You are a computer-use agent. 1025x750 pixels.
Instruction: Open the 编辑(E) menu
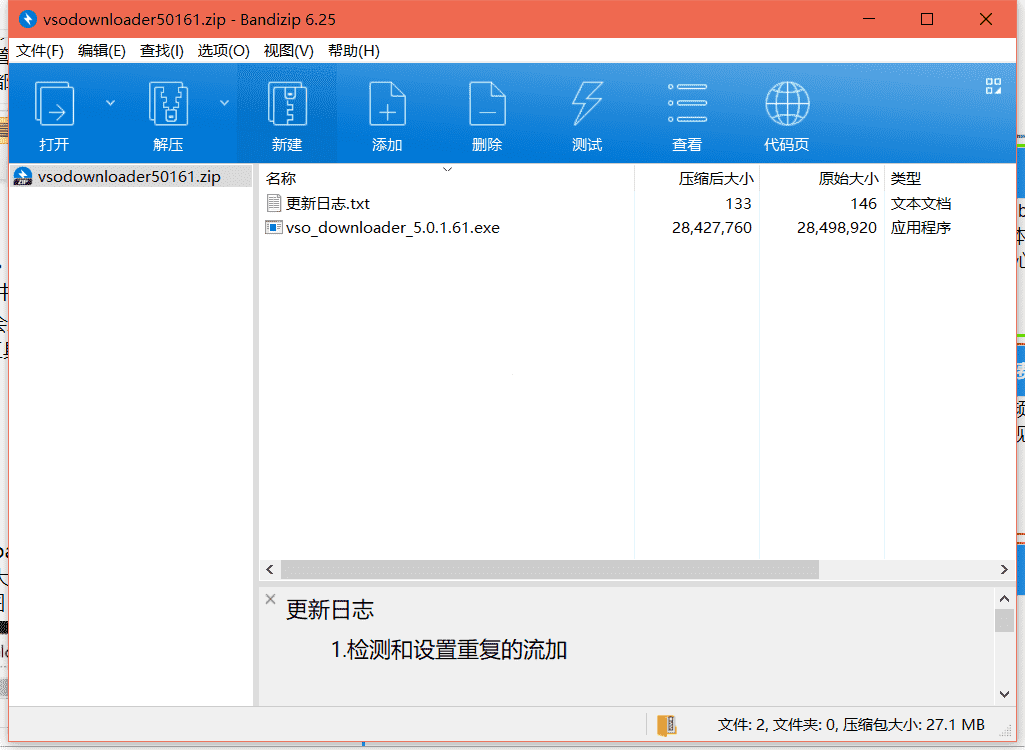pyautogui.click(x=102, y=51)
